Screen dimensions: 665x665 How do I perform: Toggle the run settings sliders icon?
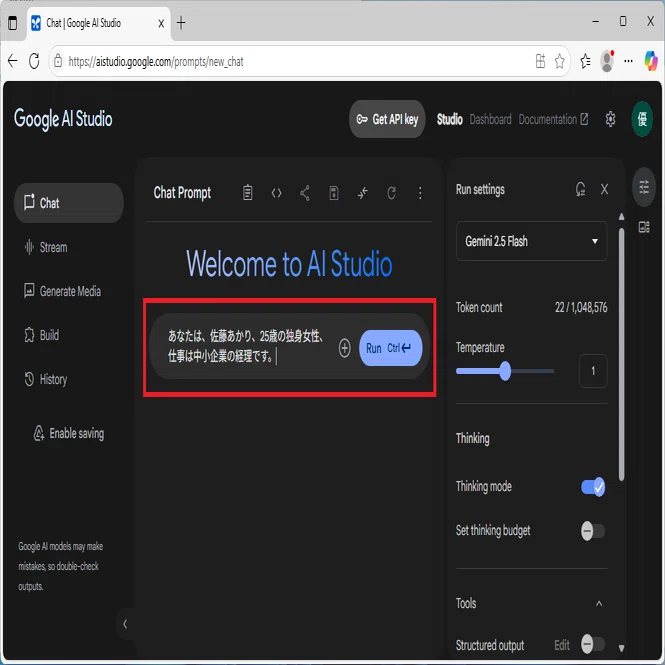pyautogui.click(x=644, y=187)
